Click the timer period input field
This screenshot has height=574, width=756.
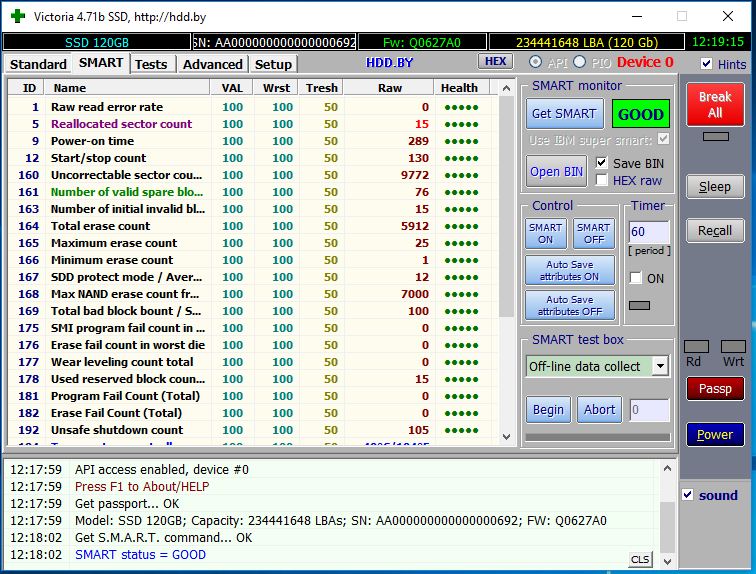pos(648,232)
